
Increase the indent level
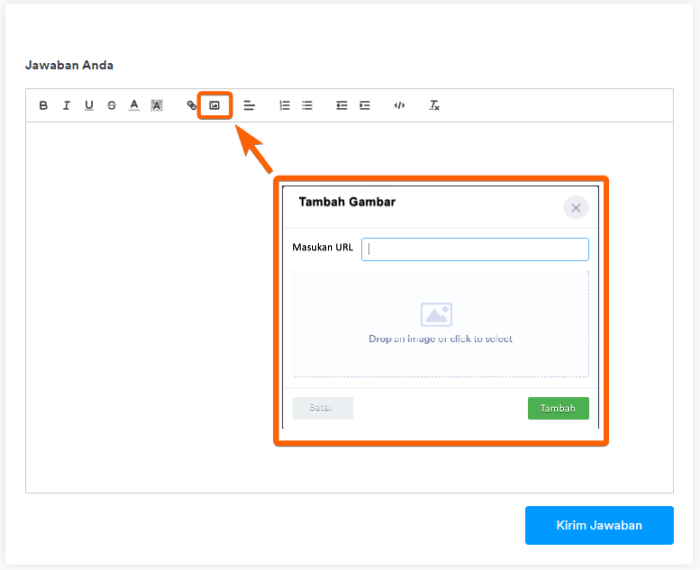[x=364, y=105]
